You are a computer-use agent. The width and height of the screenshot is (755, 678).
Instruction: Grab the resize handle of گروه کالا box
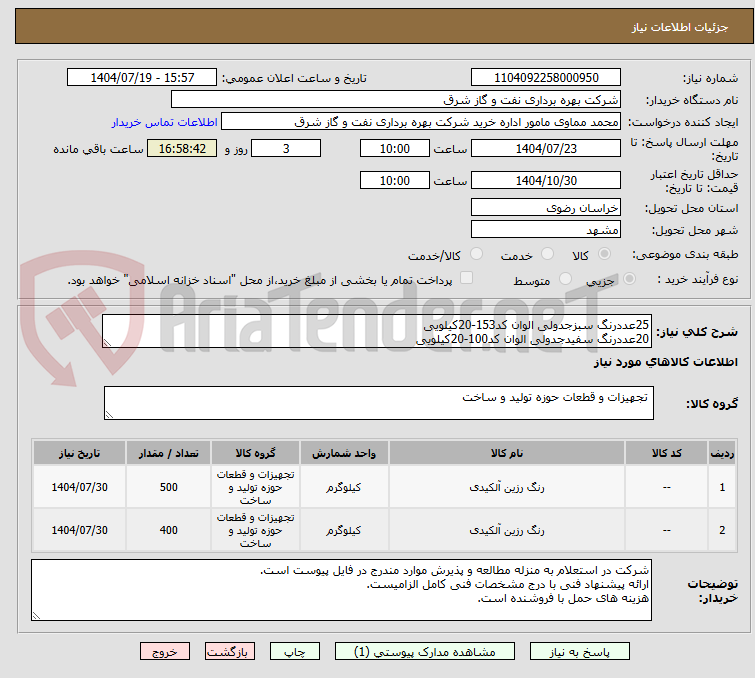tap(109, 415)
